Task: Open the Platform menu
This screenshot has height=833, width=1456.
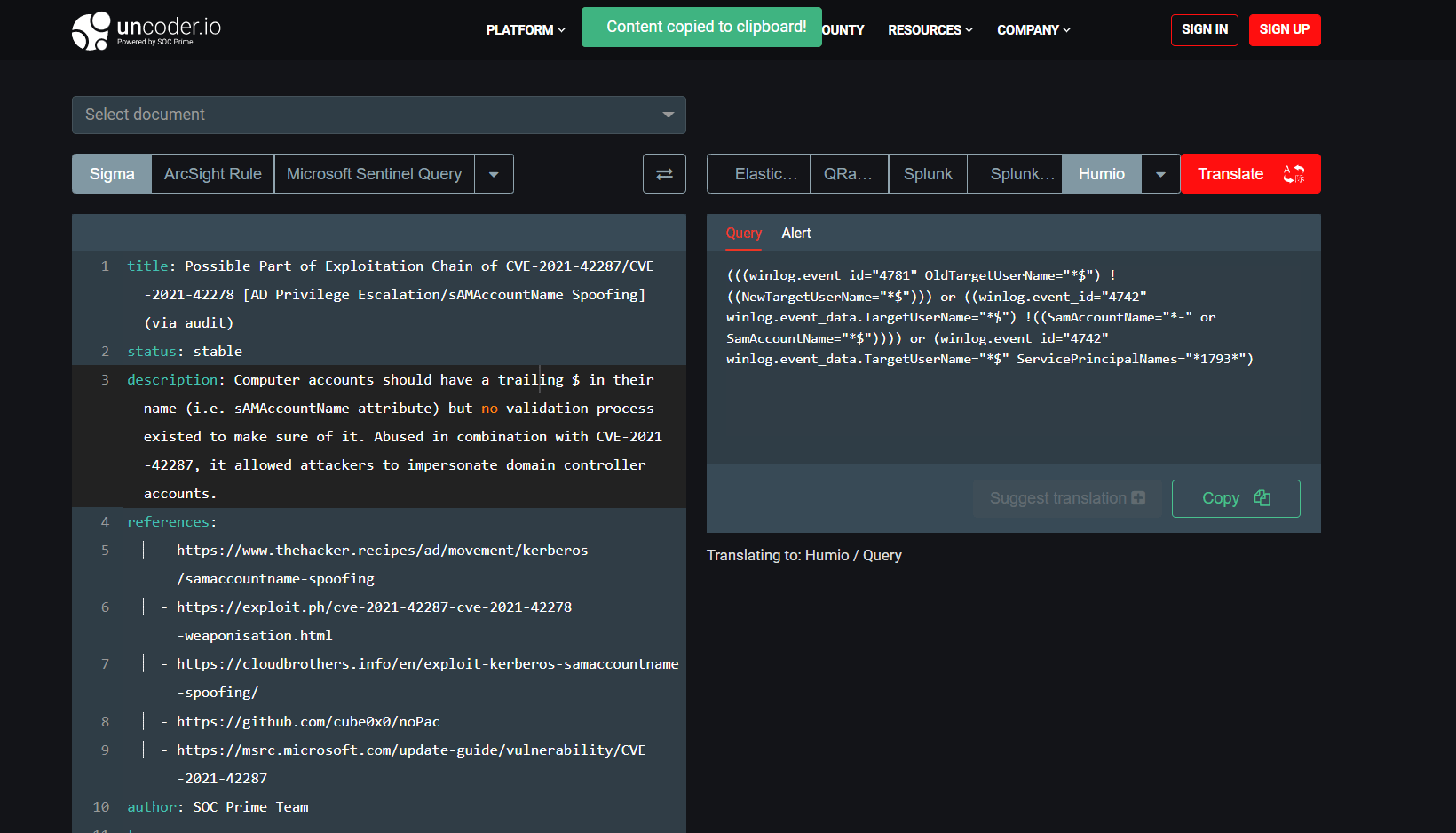Action: pyautogui.click(x=525, y=30)
